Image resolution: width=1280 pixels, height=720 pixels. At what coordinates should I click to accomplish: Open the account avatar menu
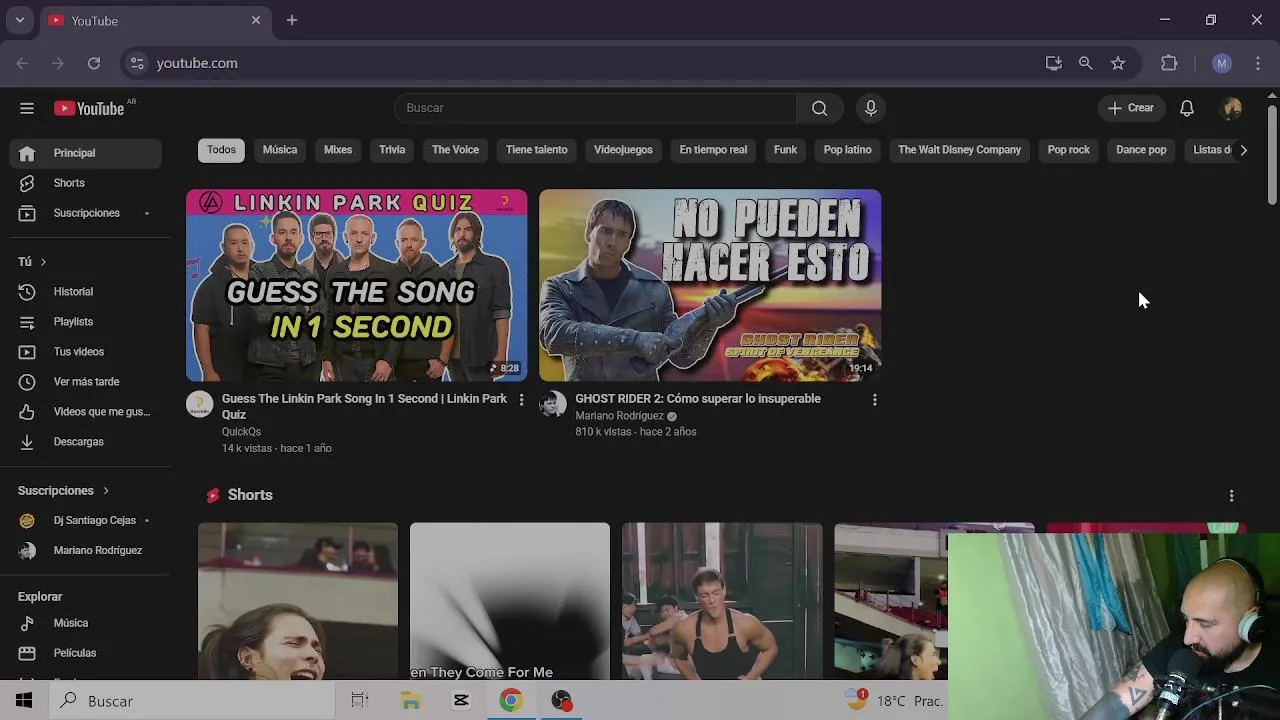[x=1232, y=108]
